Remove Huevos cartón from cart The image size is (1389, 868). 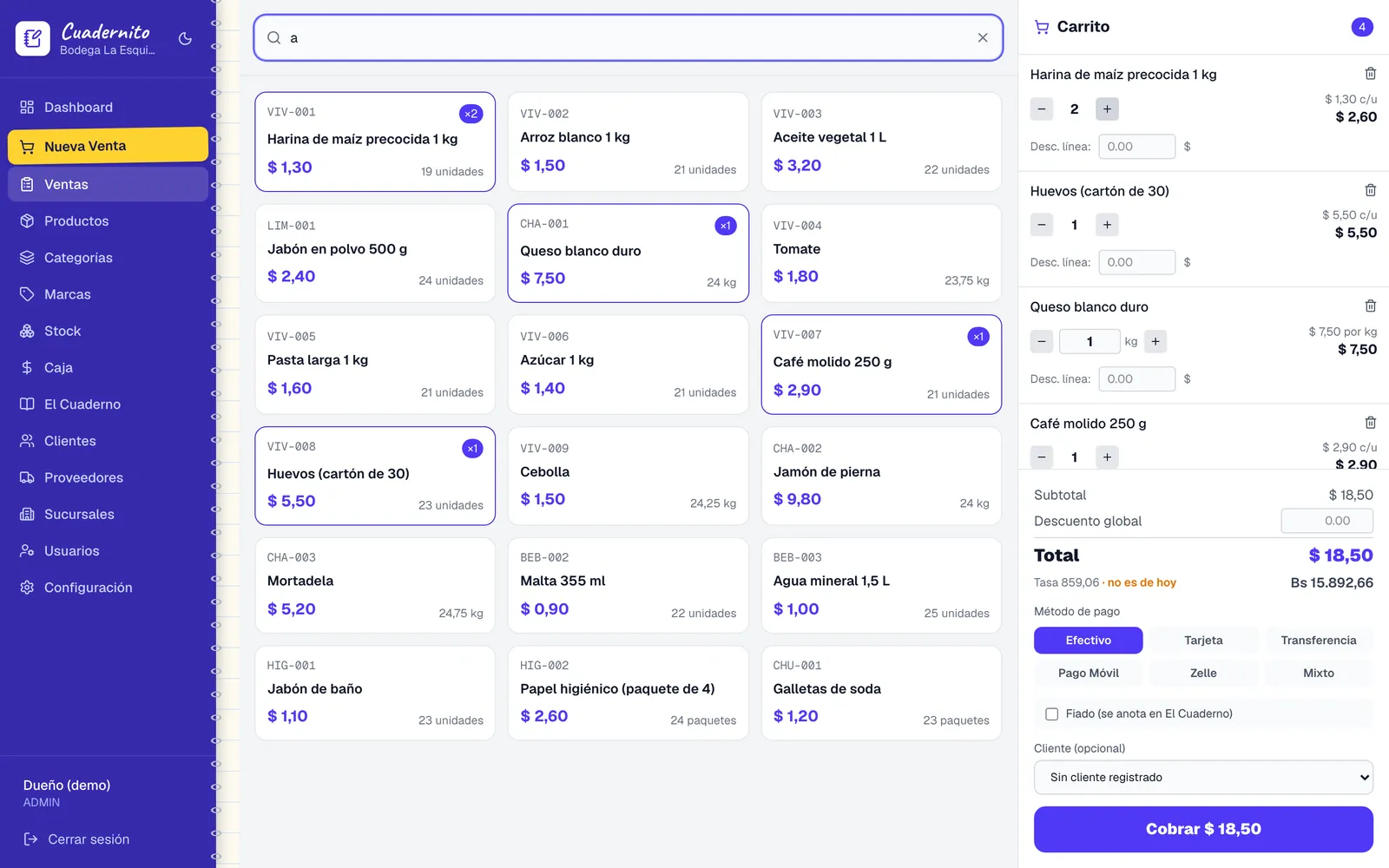click(x=1370, y=190)
